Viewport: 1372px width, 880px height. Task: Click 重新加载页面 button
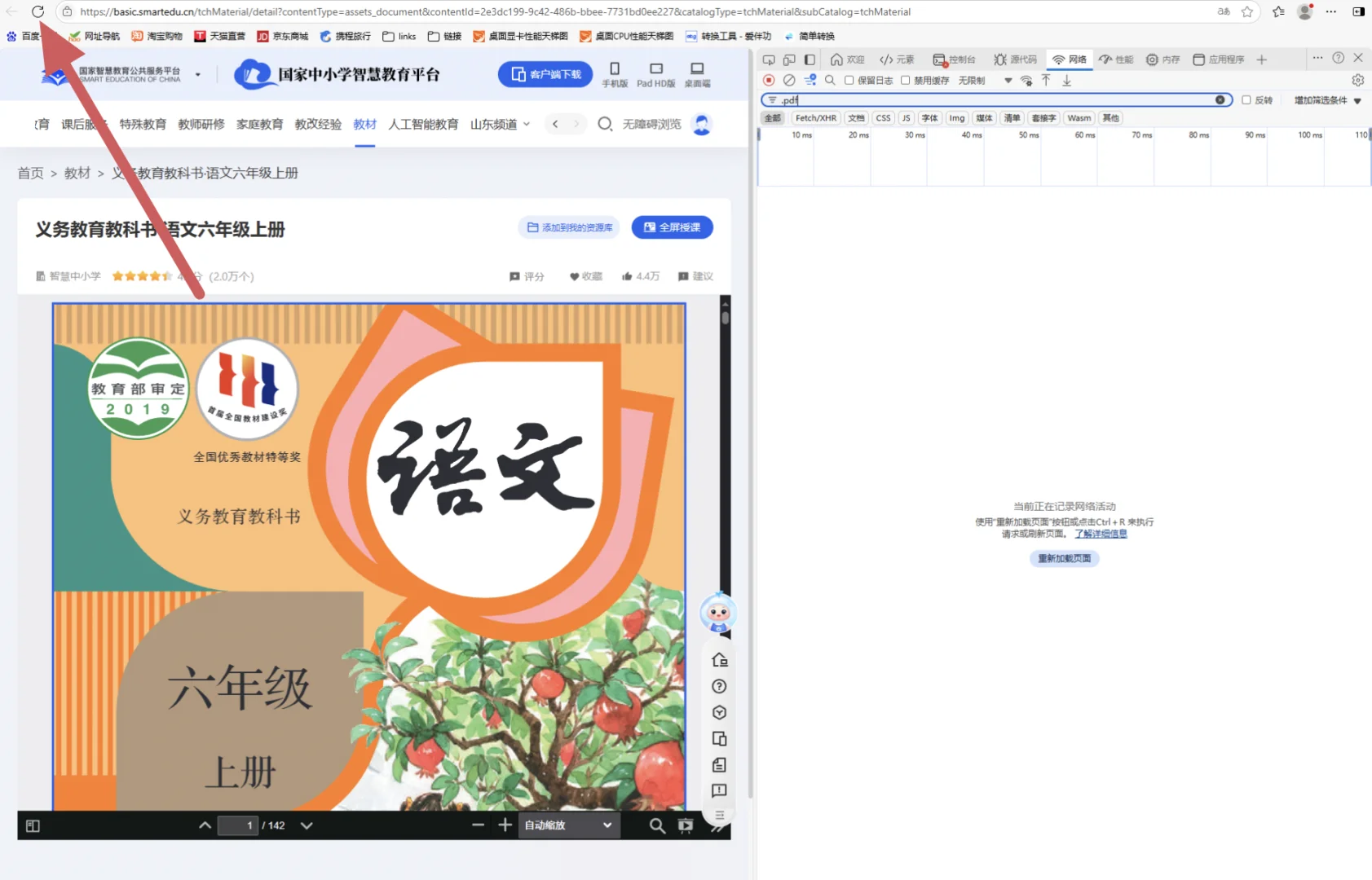pos(1064,558)
